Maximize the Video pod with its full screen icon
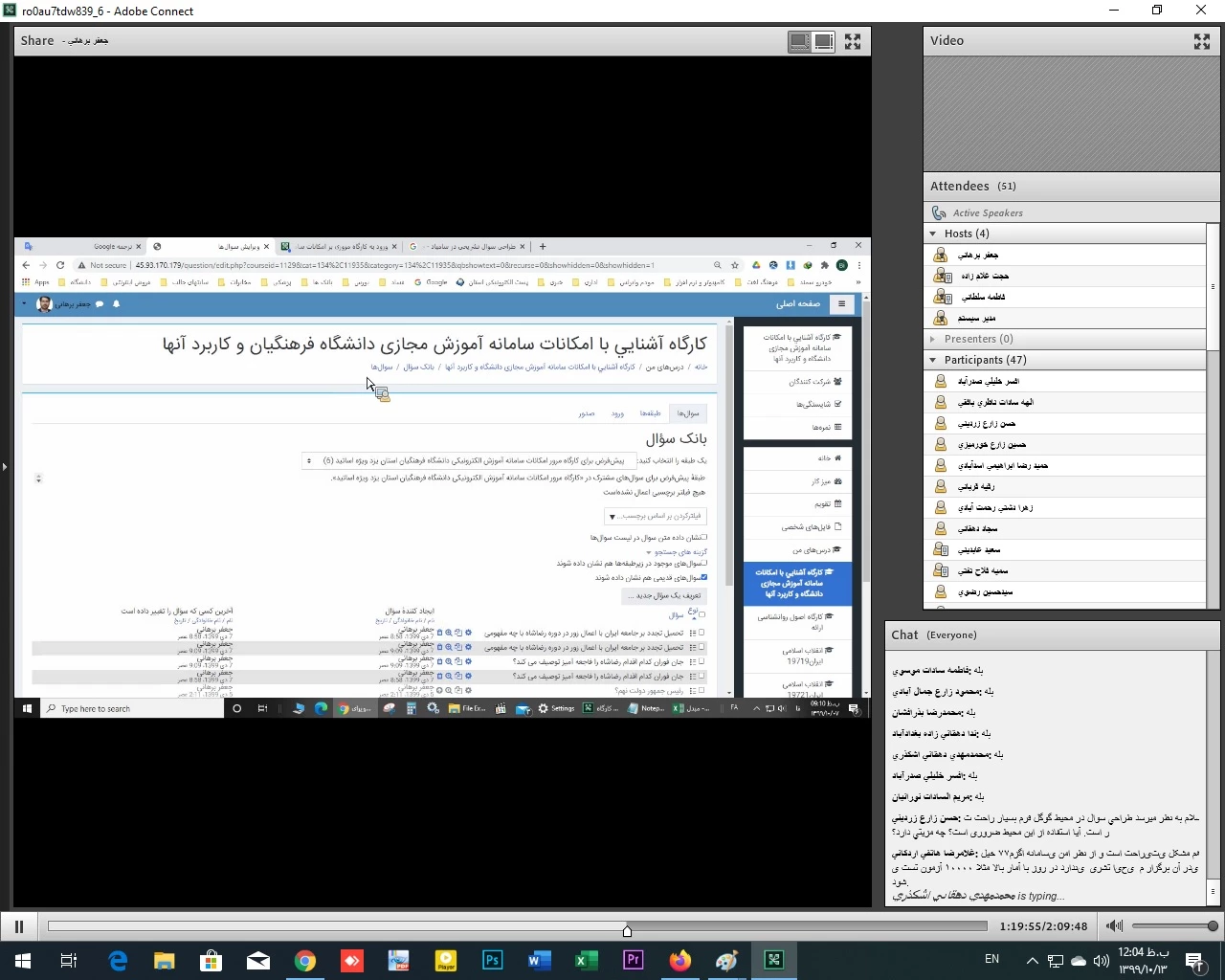Screen dimensions: 1225x980 [x=1202, y=41]
